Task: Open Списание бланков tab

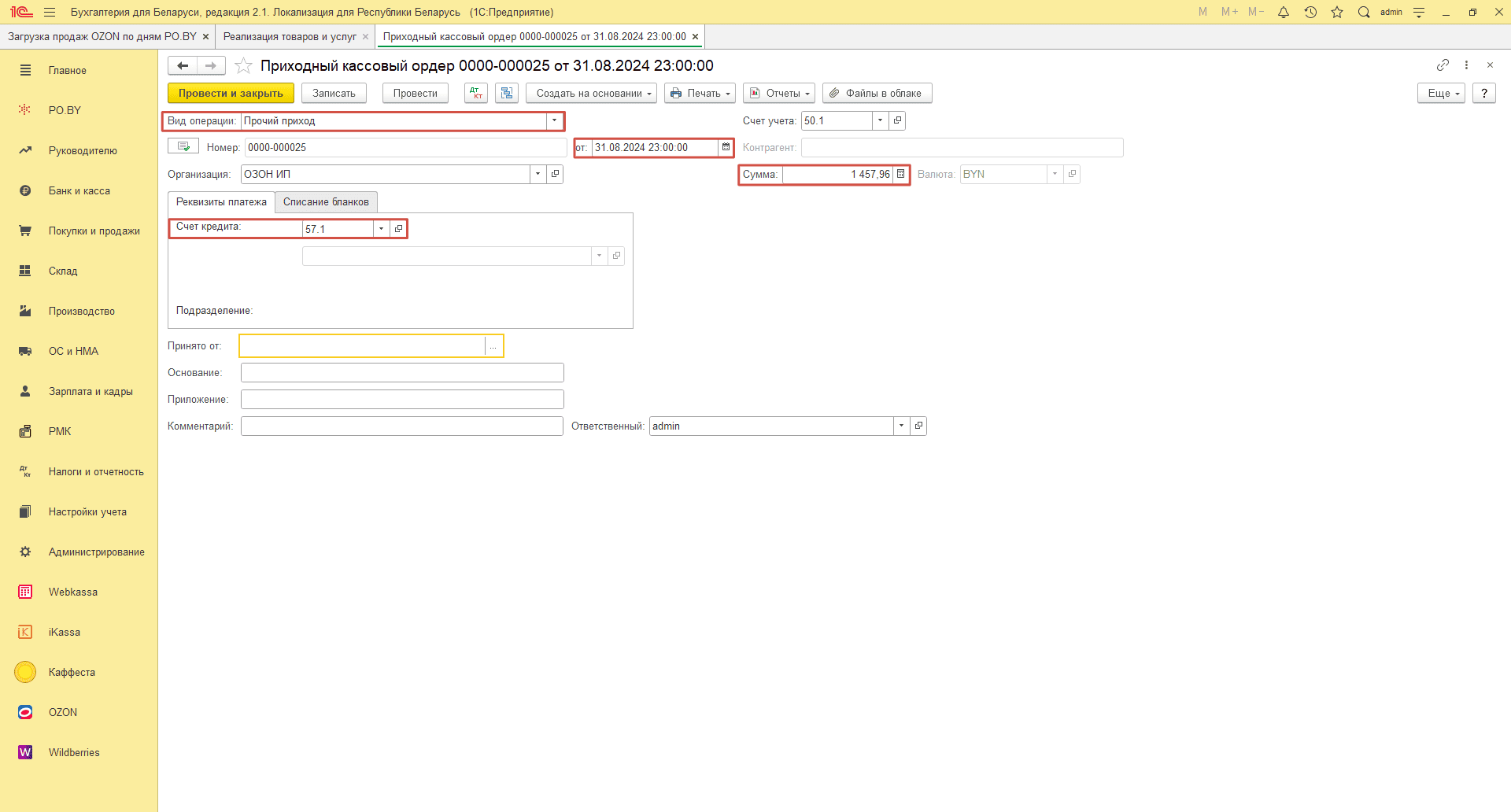Action: 326,202
